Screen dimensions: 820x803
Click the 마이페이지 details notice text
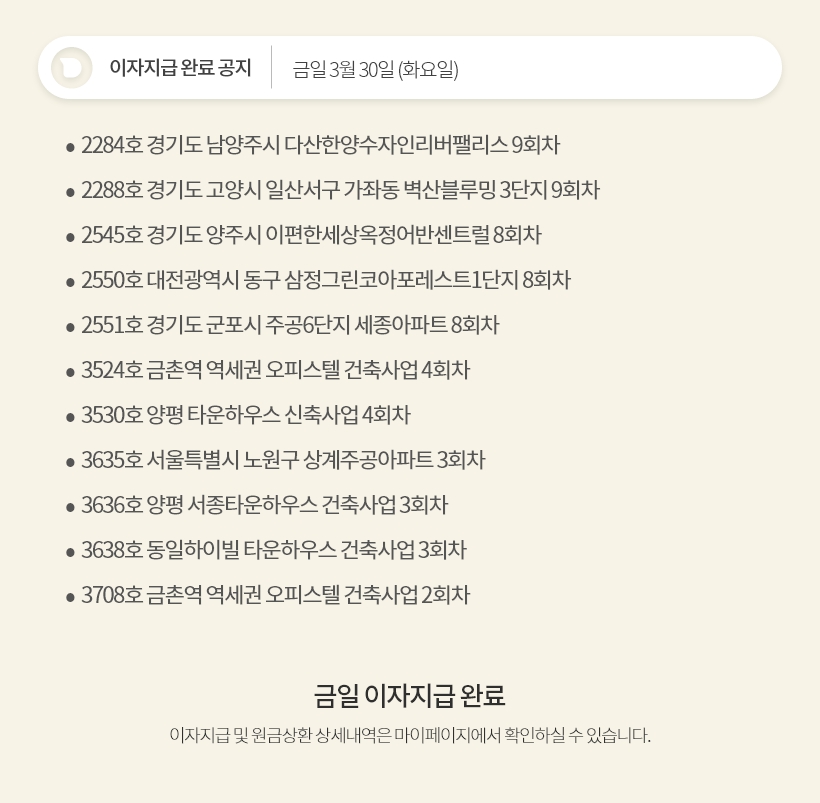click(x=410, y=736)
